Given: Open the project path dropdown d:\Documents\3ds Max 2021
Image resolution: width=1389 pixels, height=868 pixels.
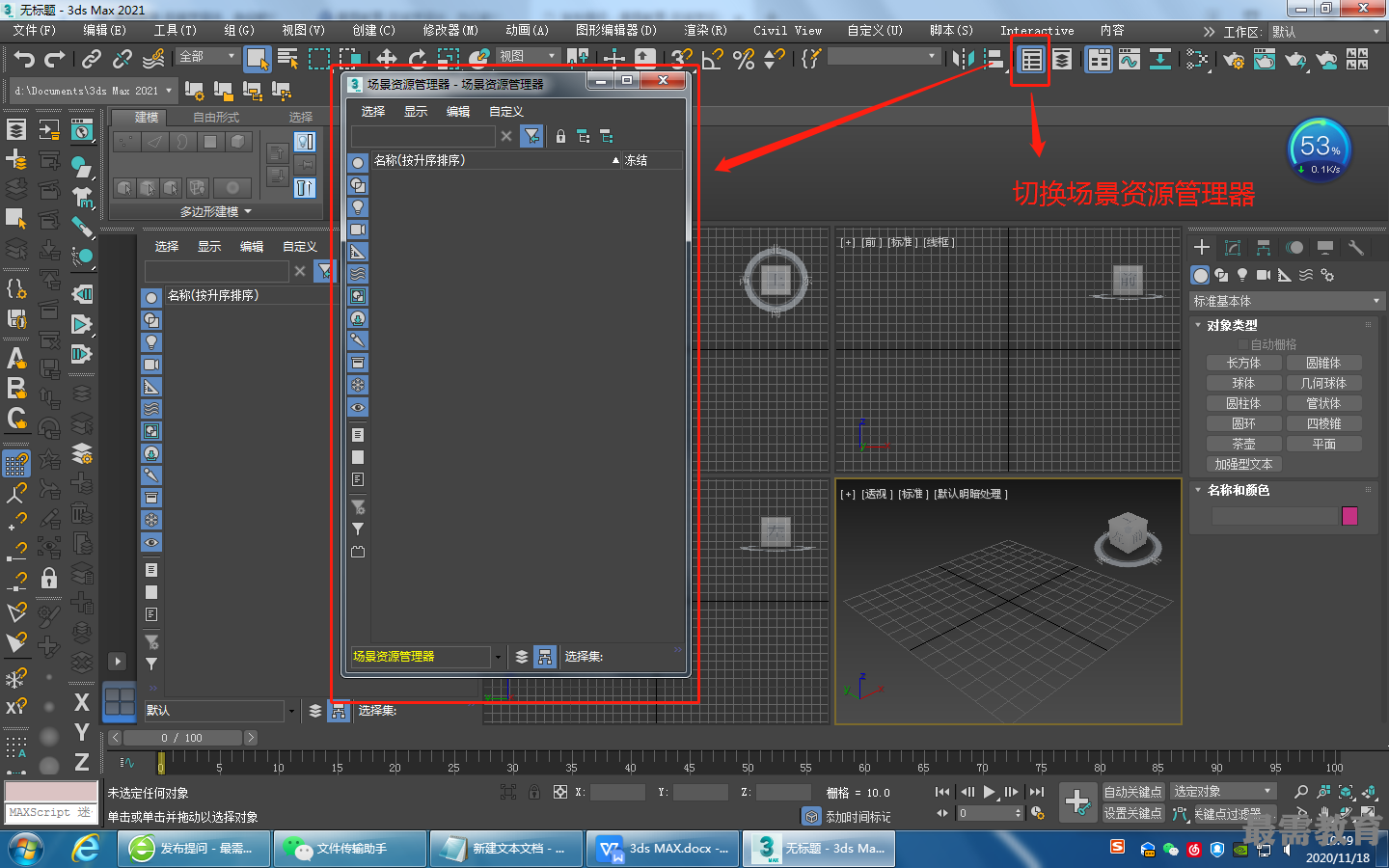Looking at the screenshot, I should tap(93, 91).
